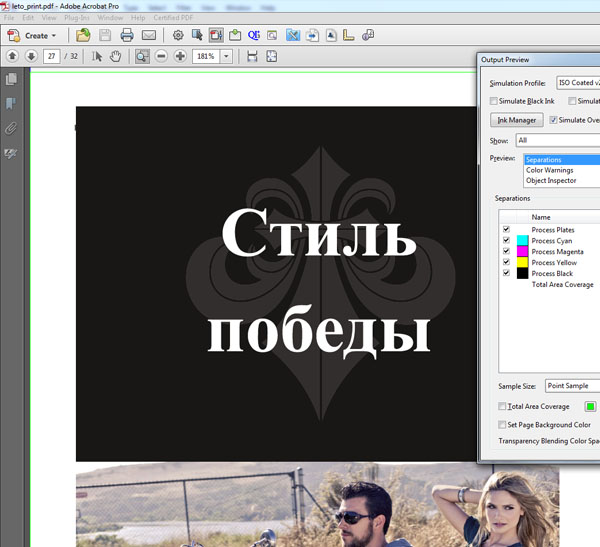
Task: Go to previous page with up arrow
Action: [x=12, y=56]
